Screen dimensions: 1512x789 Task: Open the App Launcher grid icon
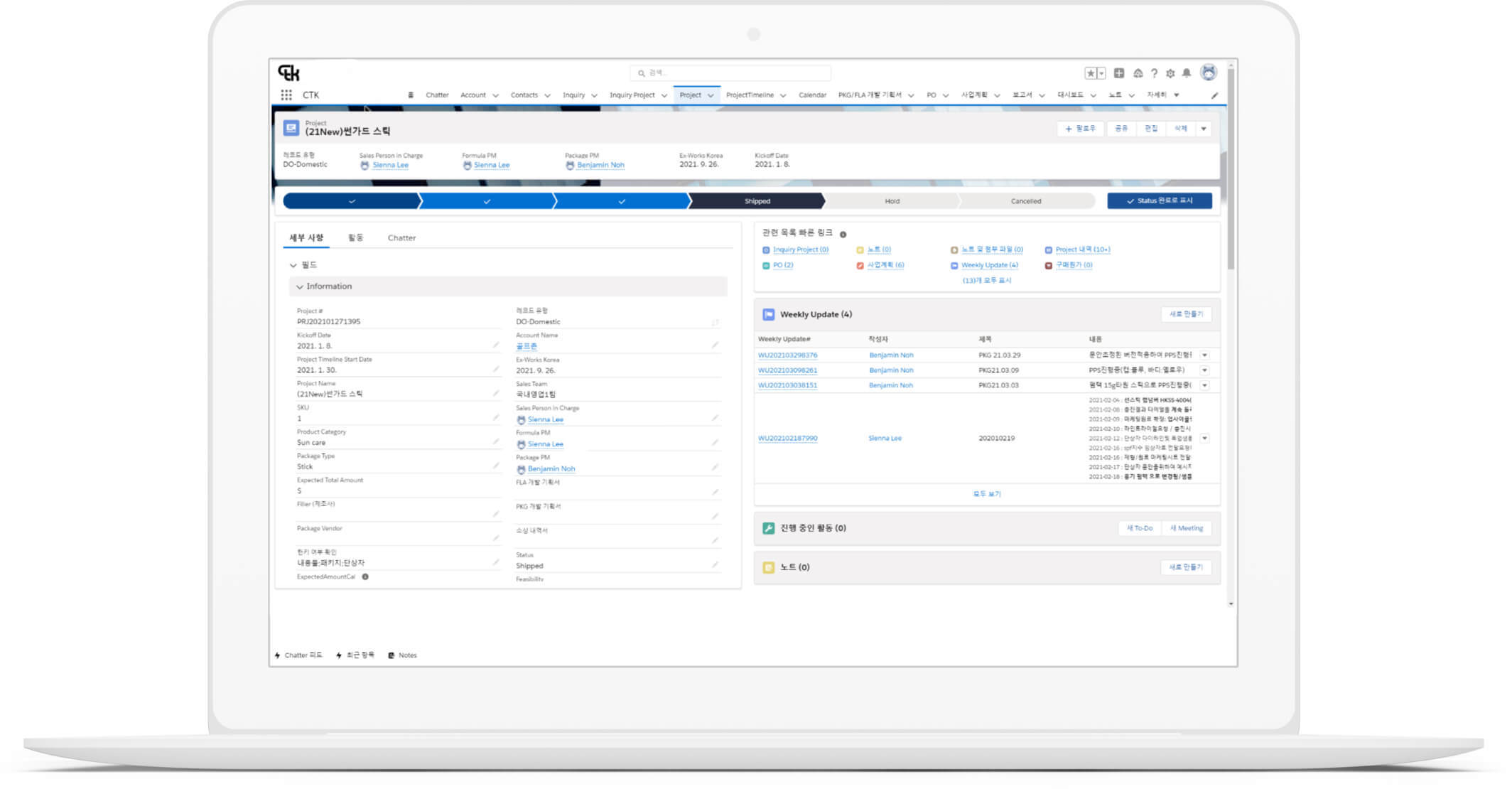[x=286, y=95]
